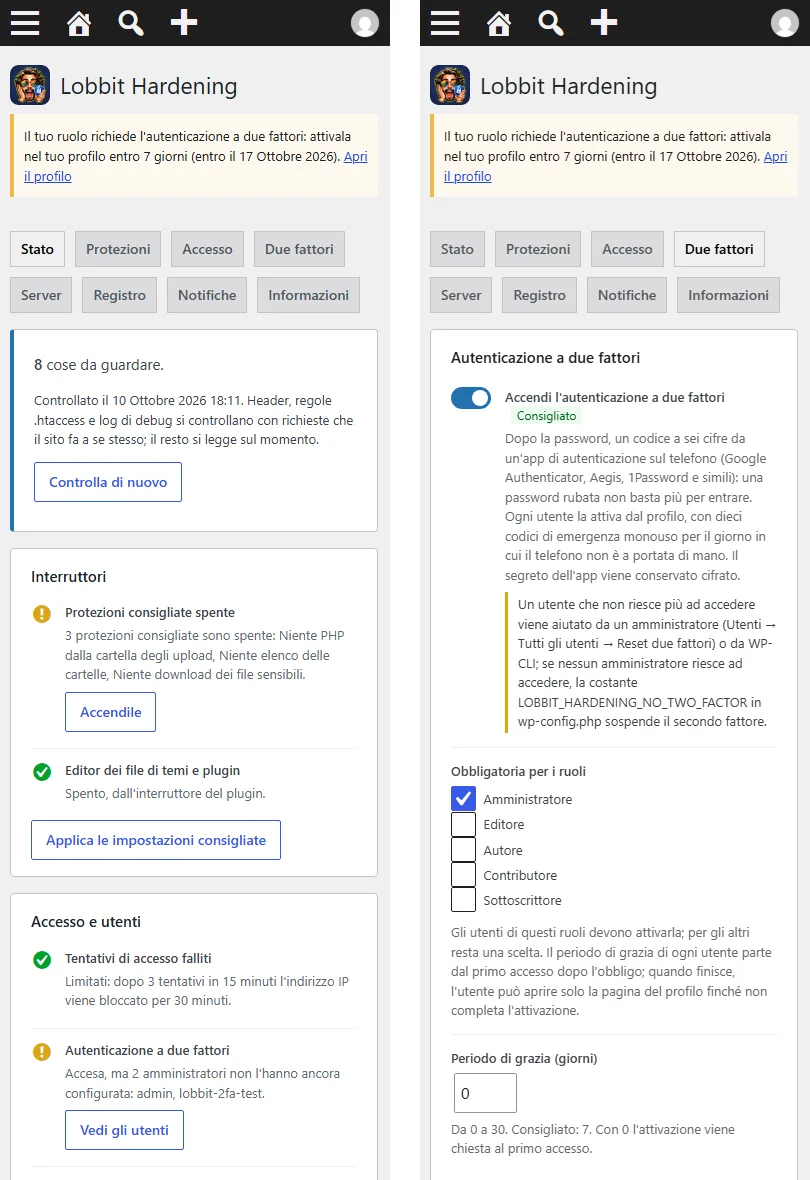Select Server tab in left screen

pyautogui.click(x=41, y=295)
